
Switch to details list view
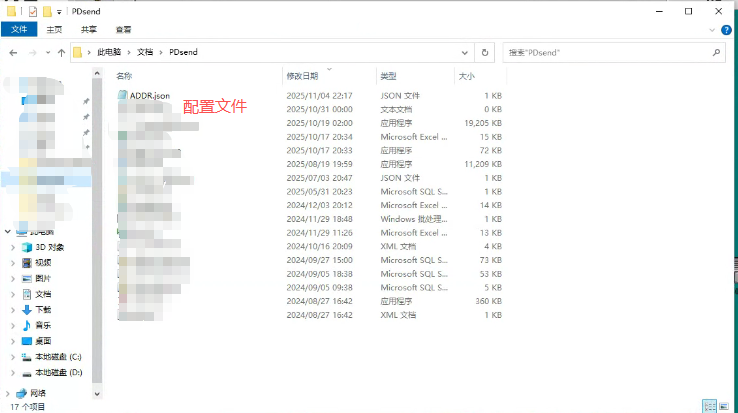(709, 406)
